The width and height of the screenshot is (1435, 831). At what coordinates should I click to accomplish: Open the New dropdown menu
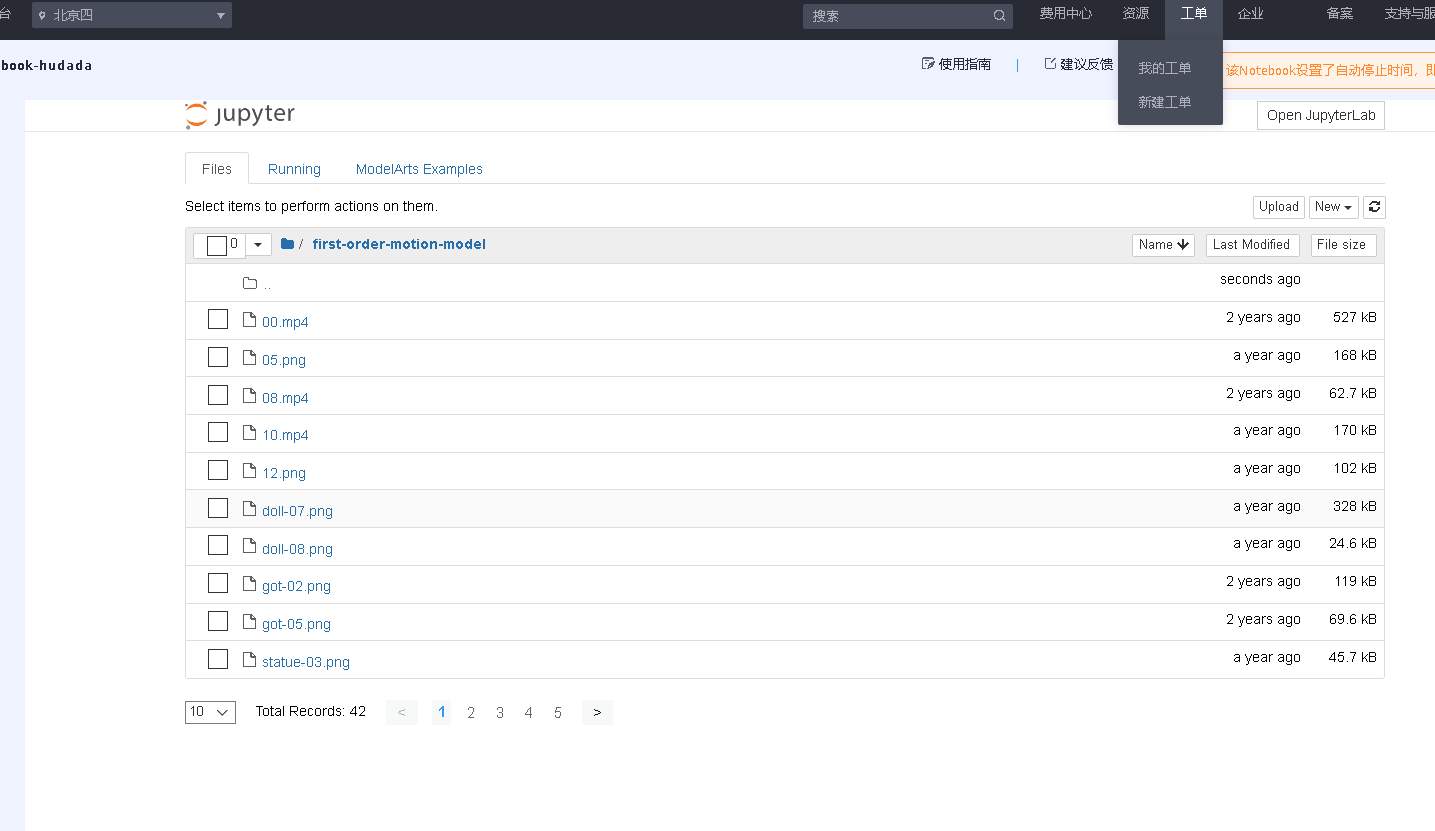coord(1335,207)
